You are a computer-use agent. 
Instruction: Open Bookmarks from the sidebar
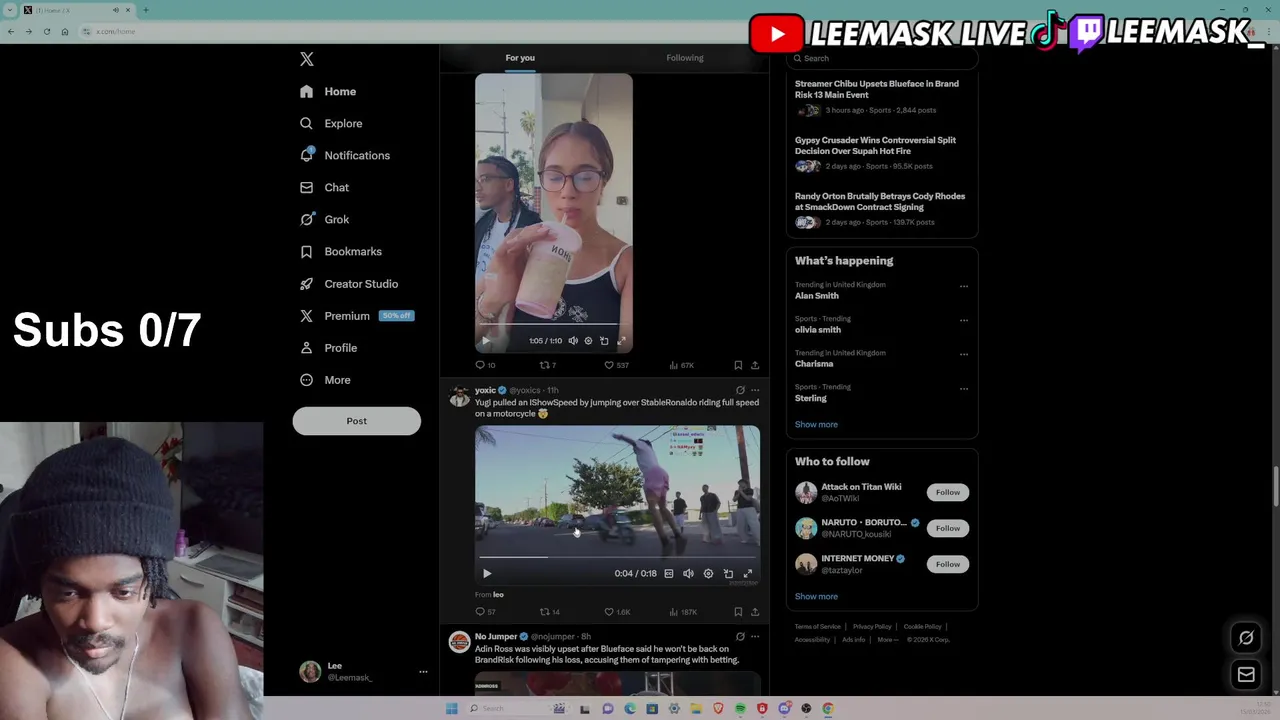pos(342,251)
